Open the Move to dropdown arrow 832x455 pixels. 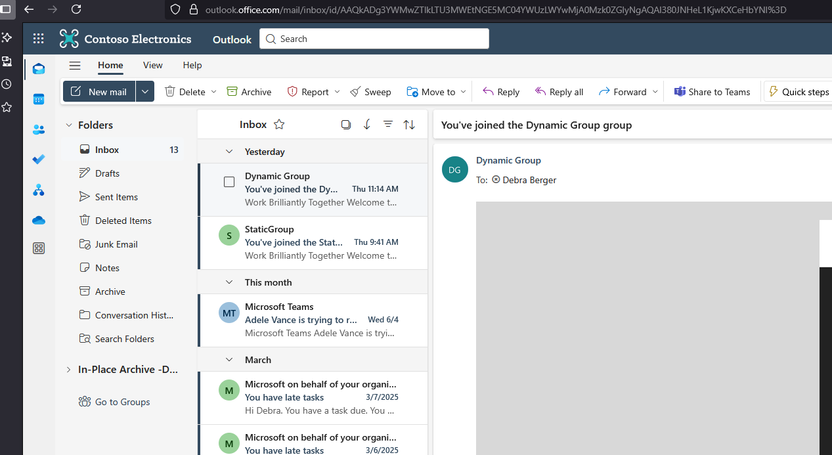pos(463,92)
